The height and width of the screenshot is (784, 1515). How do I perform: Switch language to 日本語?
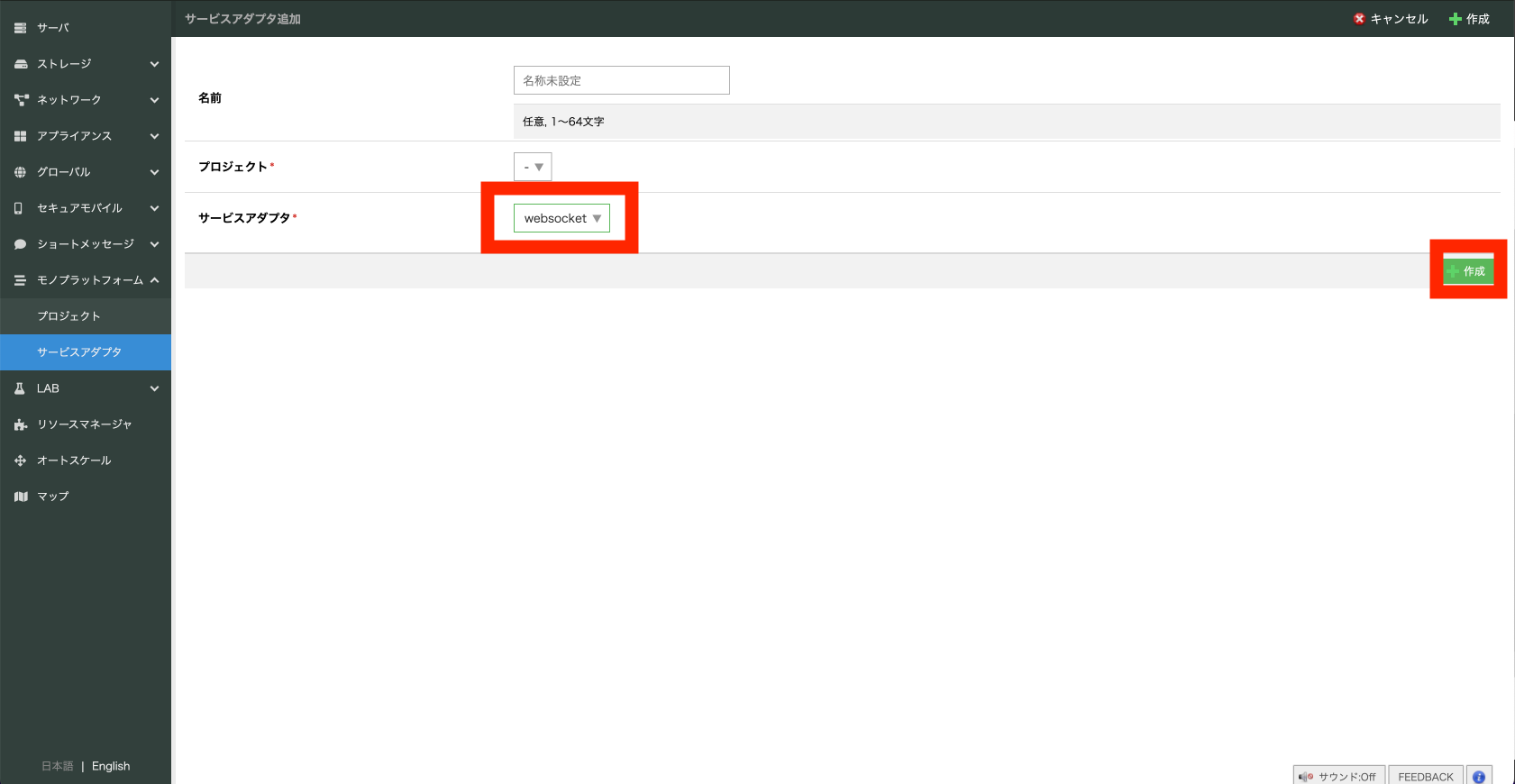click(58, 766)
